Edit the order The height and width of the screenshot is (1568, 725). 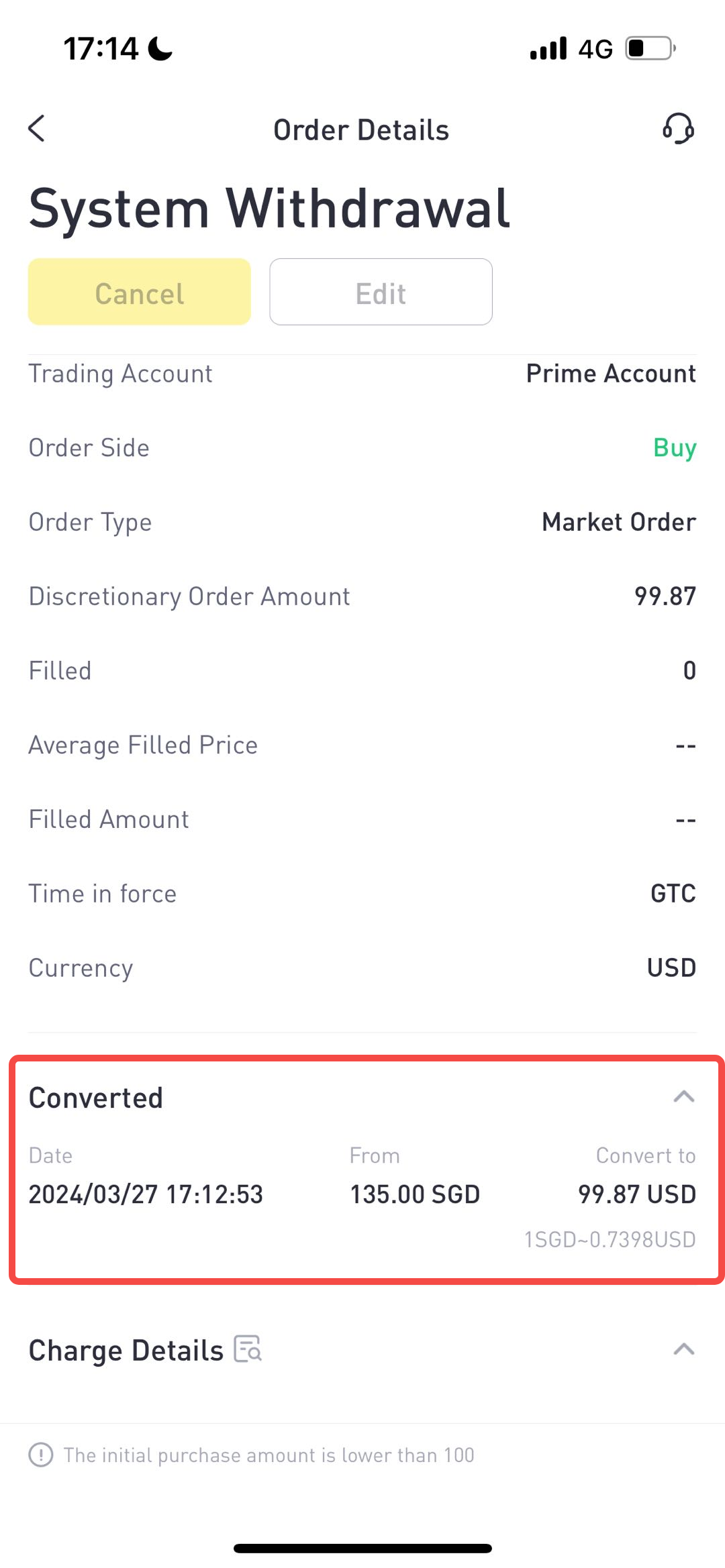(x=381, y=292)
